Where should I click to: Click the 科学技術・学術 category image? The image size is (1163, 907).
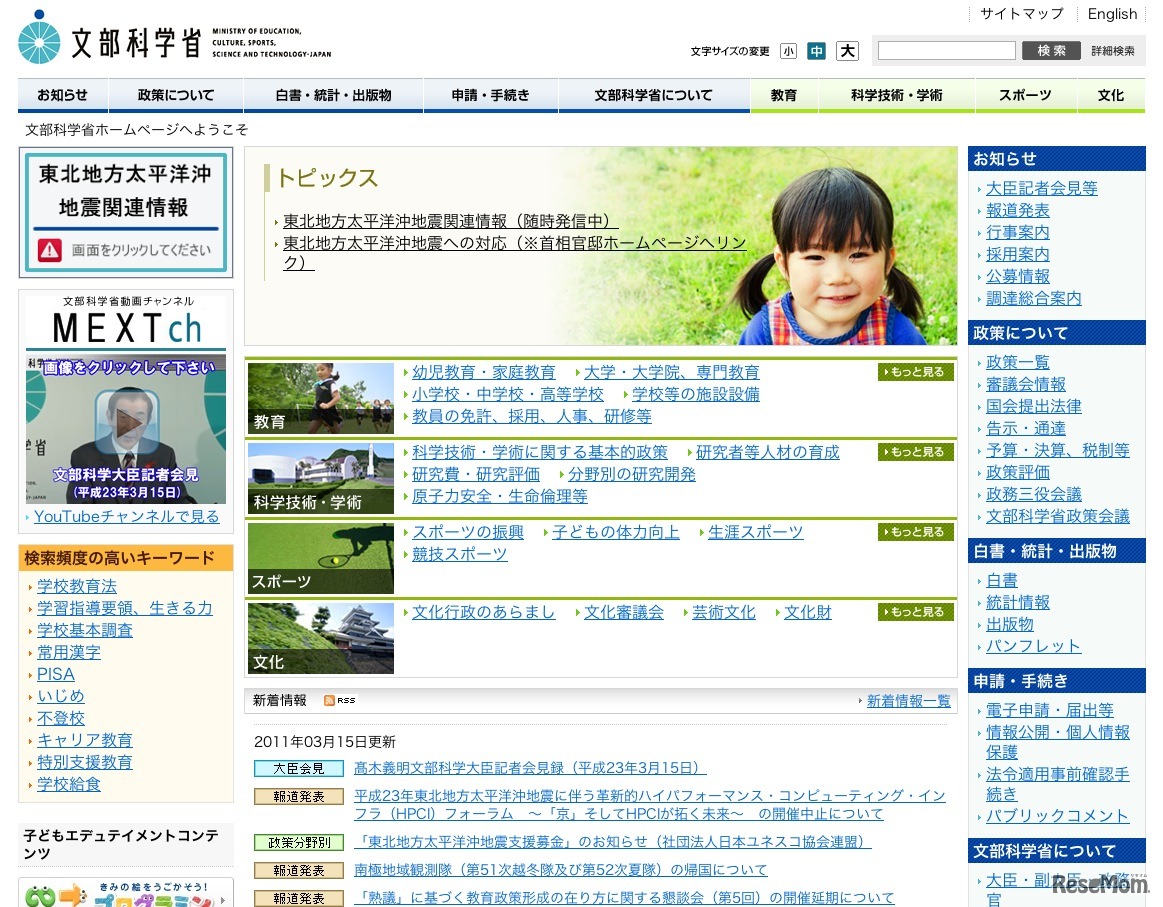pyautogui.click(x=321, y=478)
